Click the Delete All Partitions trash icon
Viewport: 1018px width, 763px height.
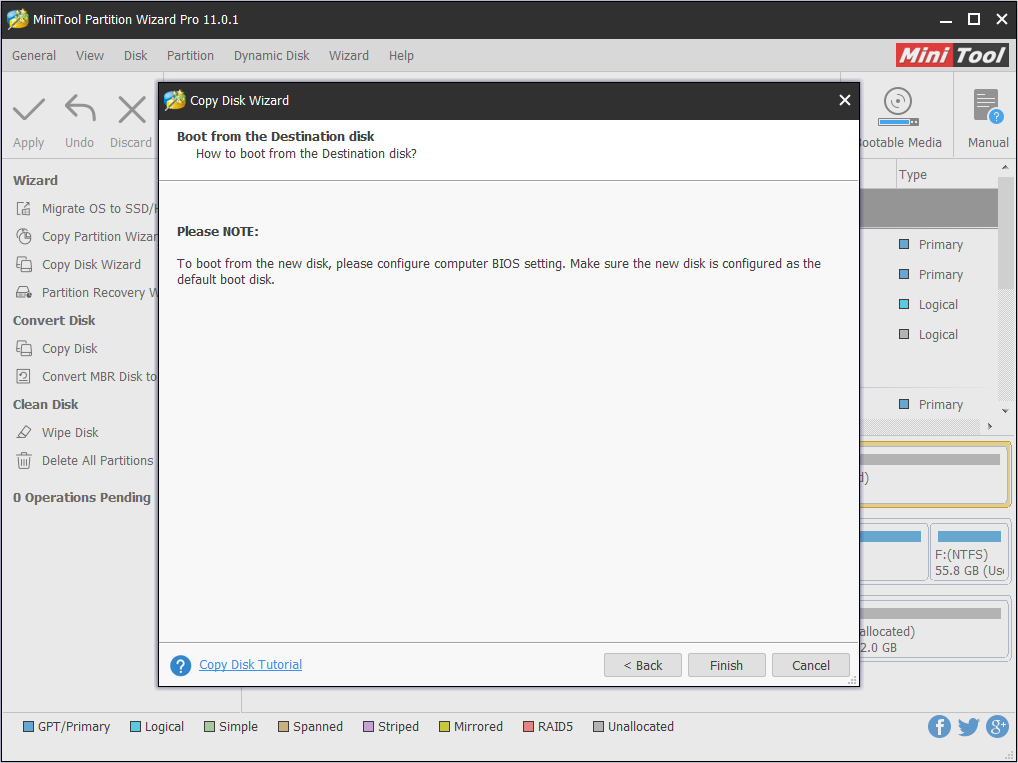tap(24, 460)
